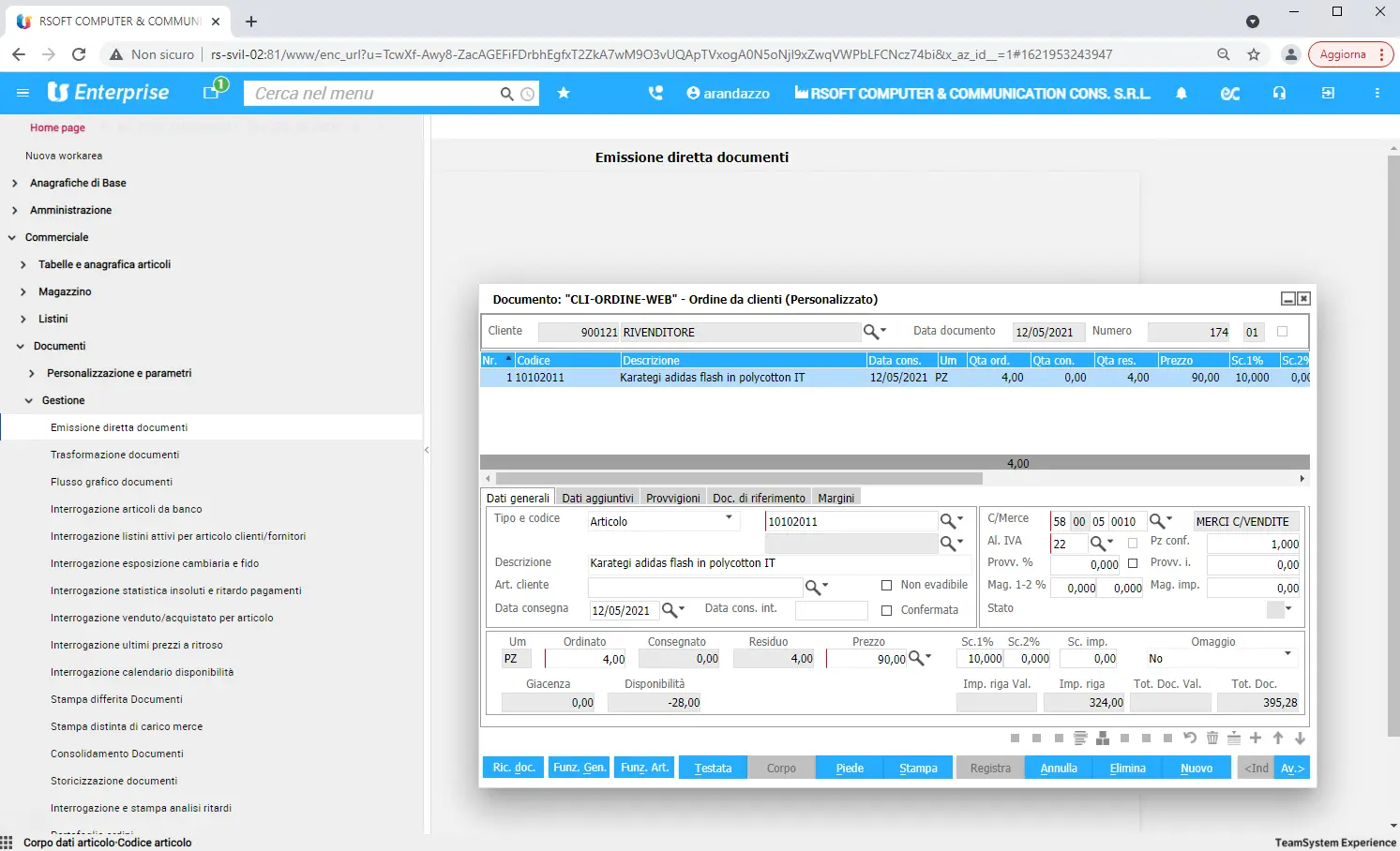
Task: Click the Elimina button
Action: 1127,768
